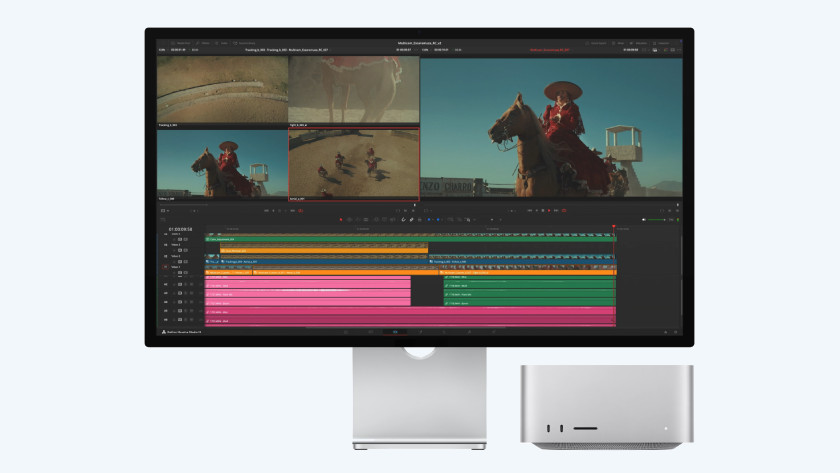Viewport: 840px width, 473px height.
Task: Select the red-outlined overhead riders multicam angle
Action: [x=354, y=163]
